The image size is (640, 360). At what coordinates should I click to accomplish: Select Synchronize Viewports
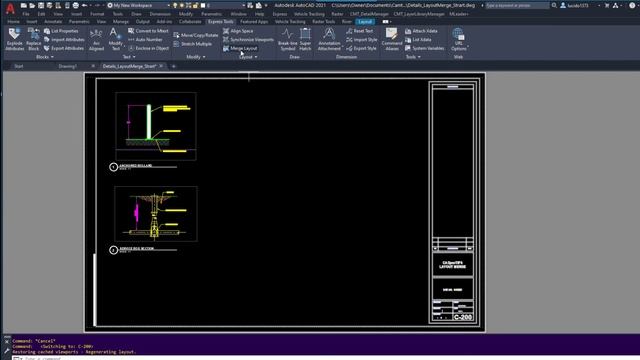point(248,40)
